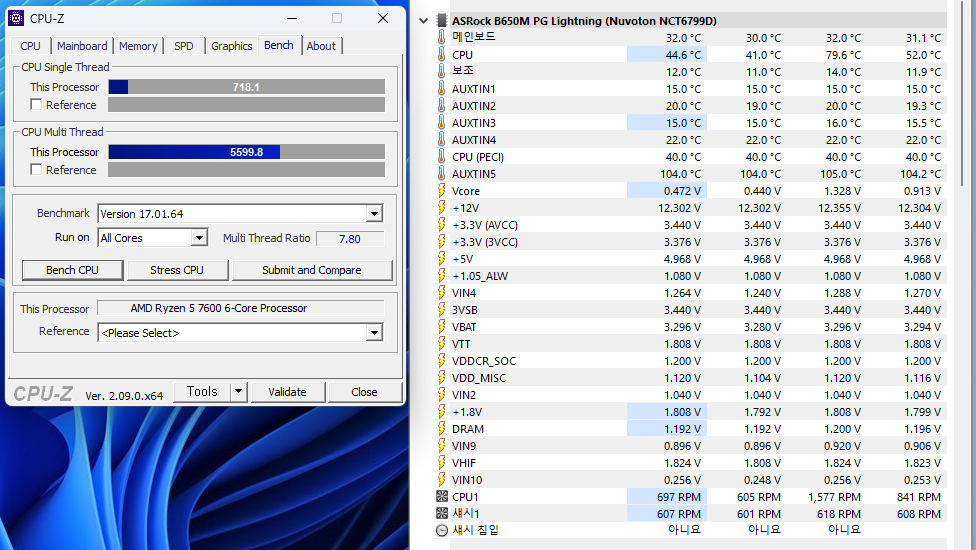Click CPU1 maximum speed 1,577 RPM
Image resolution: width=976 pixels, height=550 pixels.
[x=834, y=497]
